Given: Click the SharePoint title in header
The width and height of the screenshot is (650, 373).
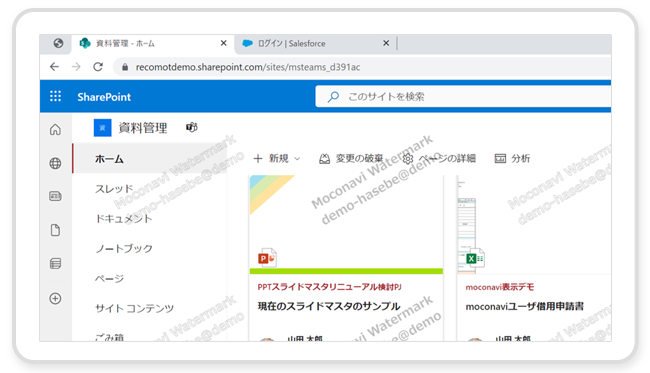Looking at the screenshot, I should (x=104, y=97).
